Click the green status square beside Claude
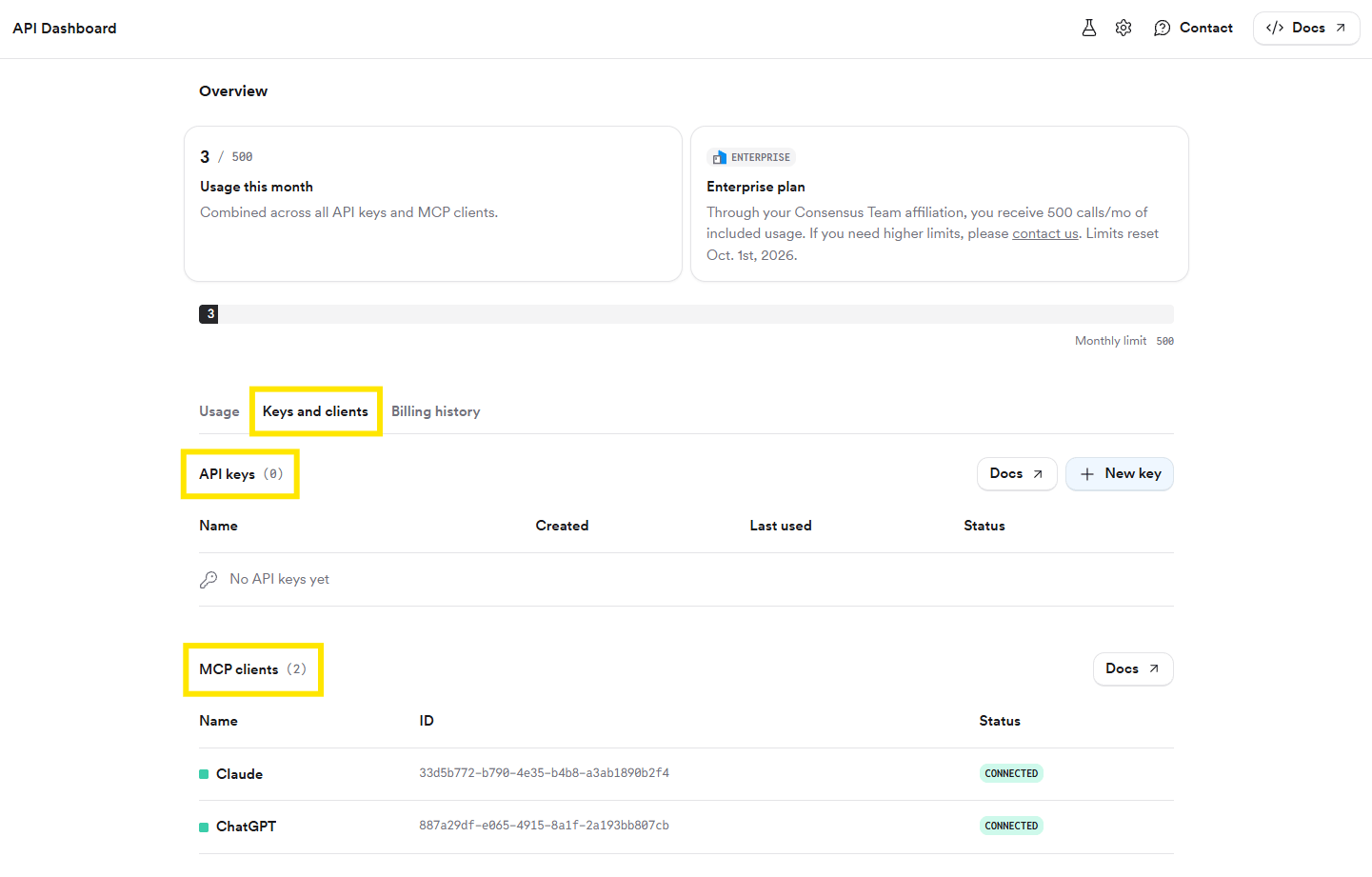Image resolution: width=1372 pixels, height=877 pixels. (x=204, y=774)
